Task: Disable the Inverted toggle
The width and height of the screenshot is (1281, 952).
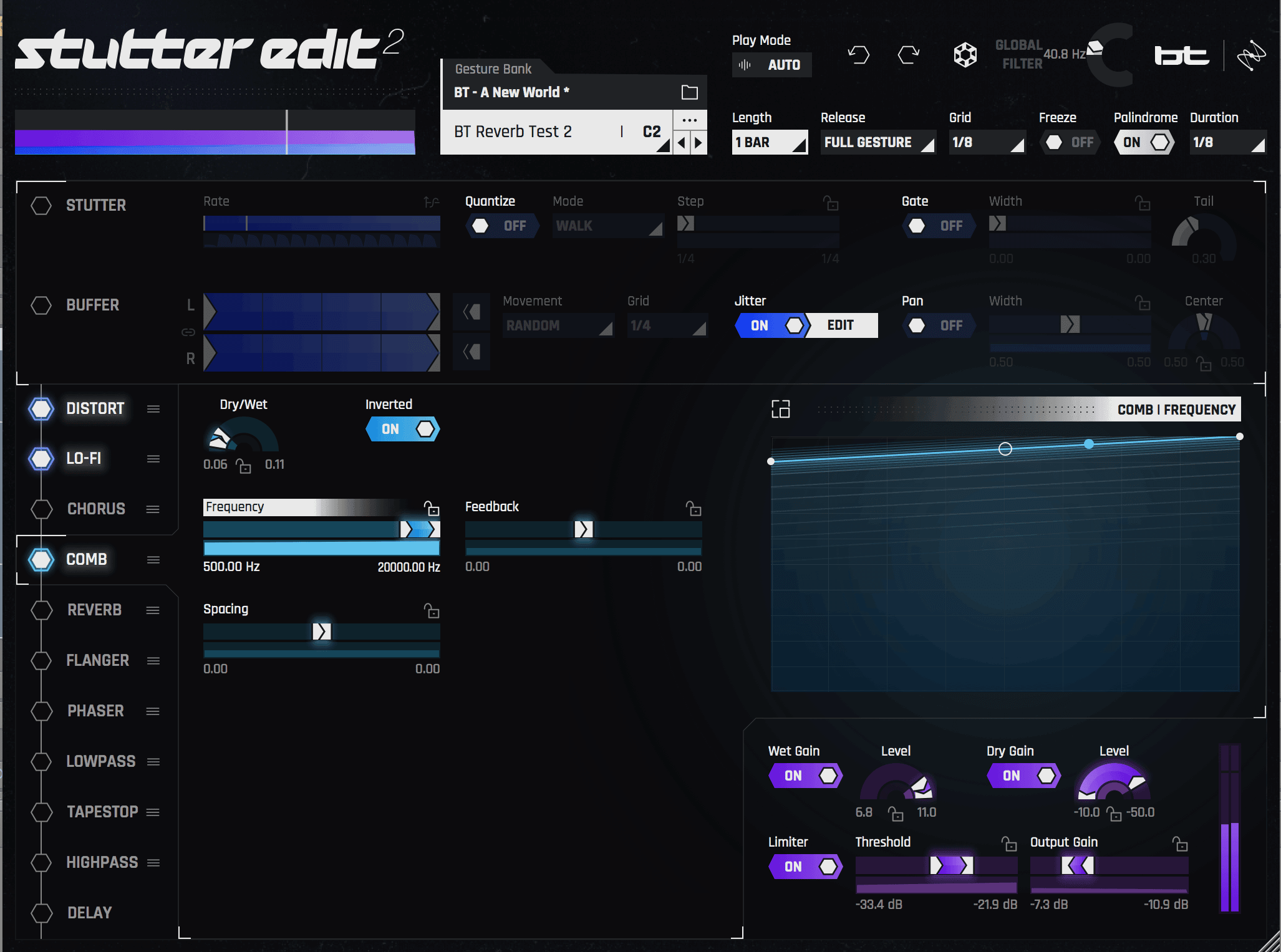Action: click(x=403, y=429)
